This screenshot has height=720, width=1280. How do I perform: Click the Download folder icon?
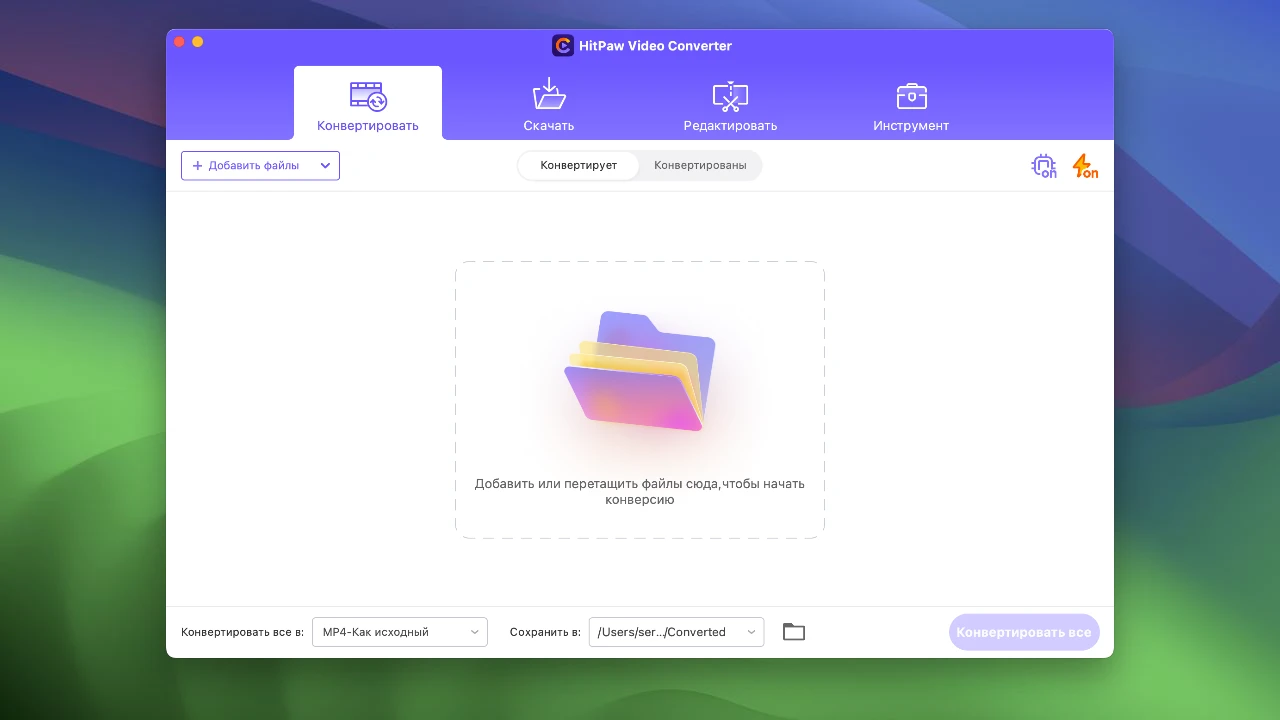click(549, 96)
